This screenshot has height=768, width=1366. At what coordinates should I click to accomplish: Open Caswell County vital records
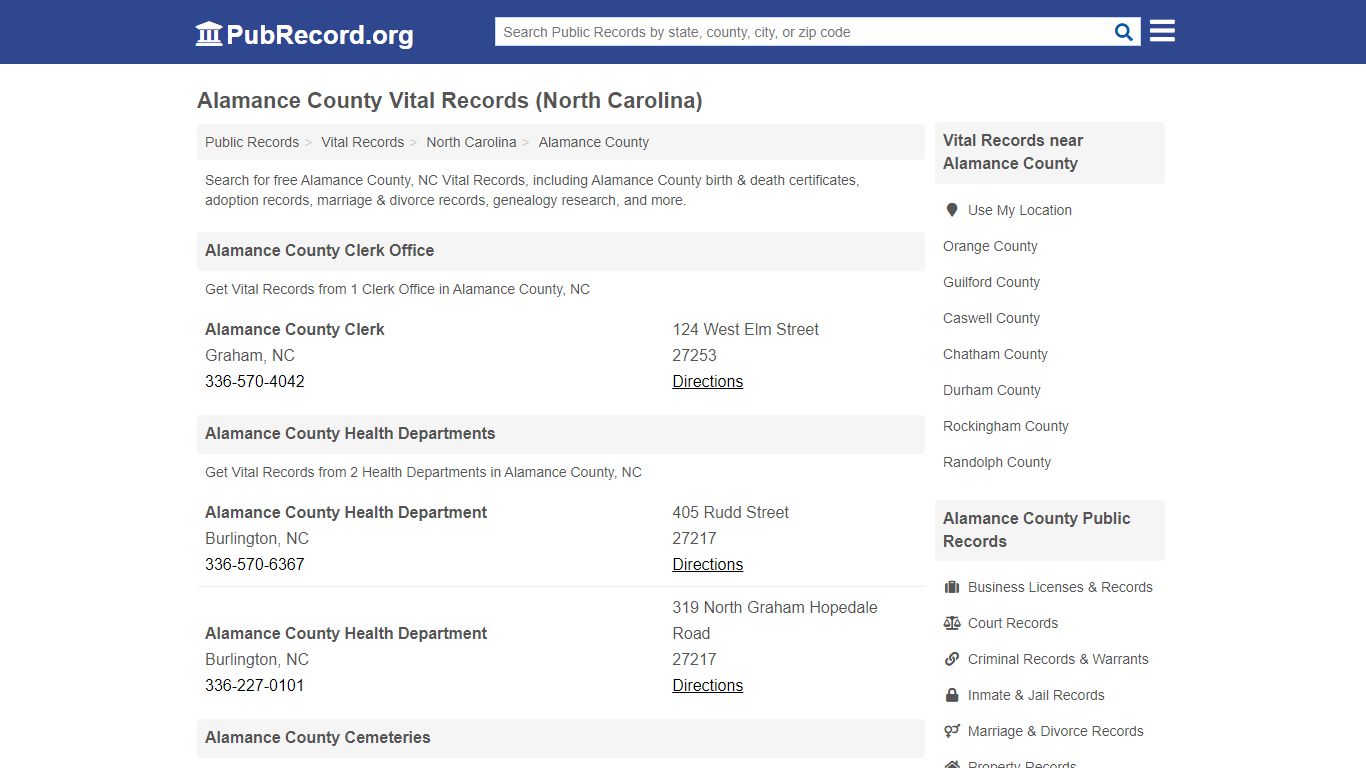click(x=991, y=318)
